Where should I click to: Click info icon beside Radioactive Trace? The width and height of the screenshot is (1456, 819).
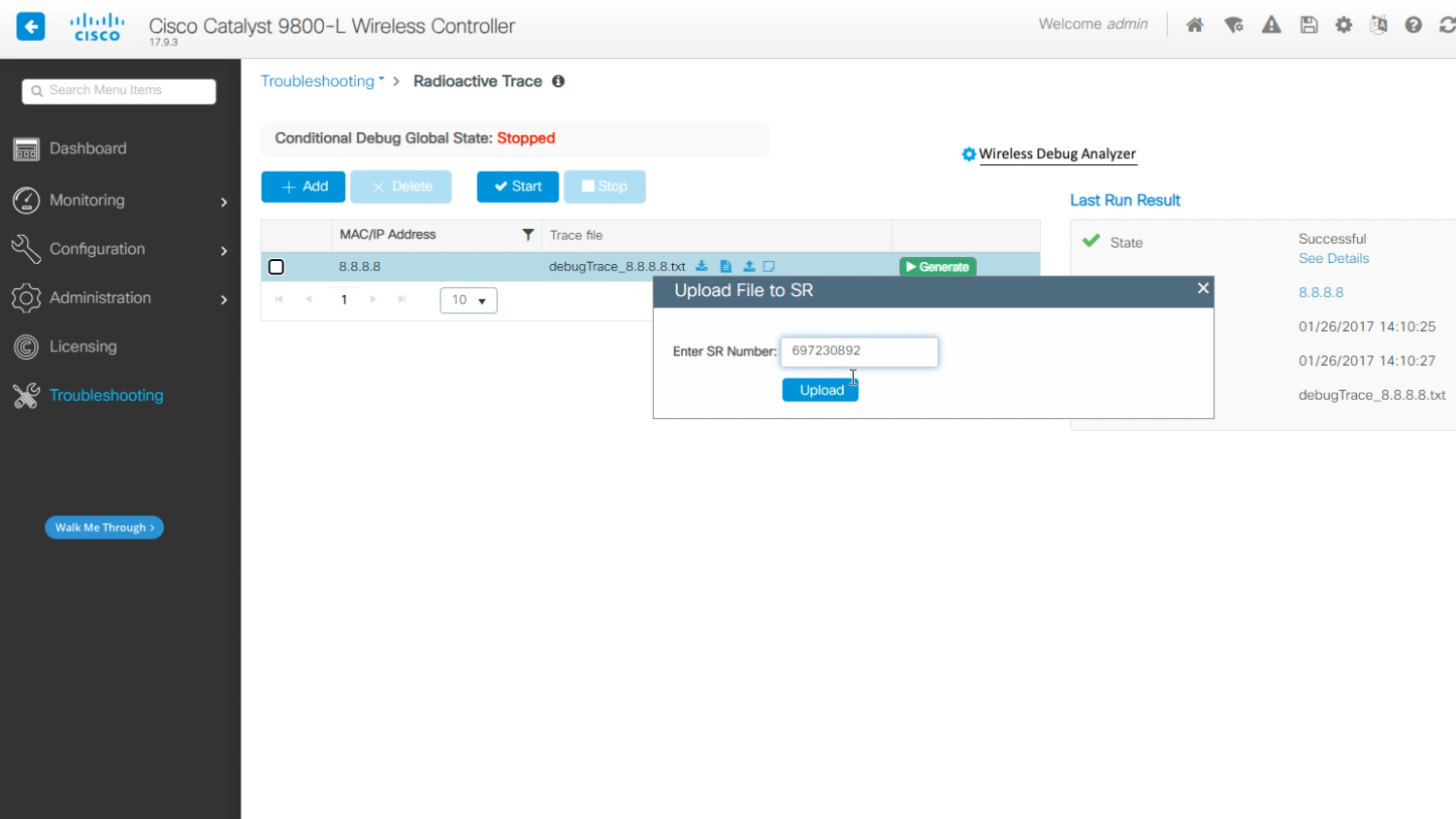(558, 82)
